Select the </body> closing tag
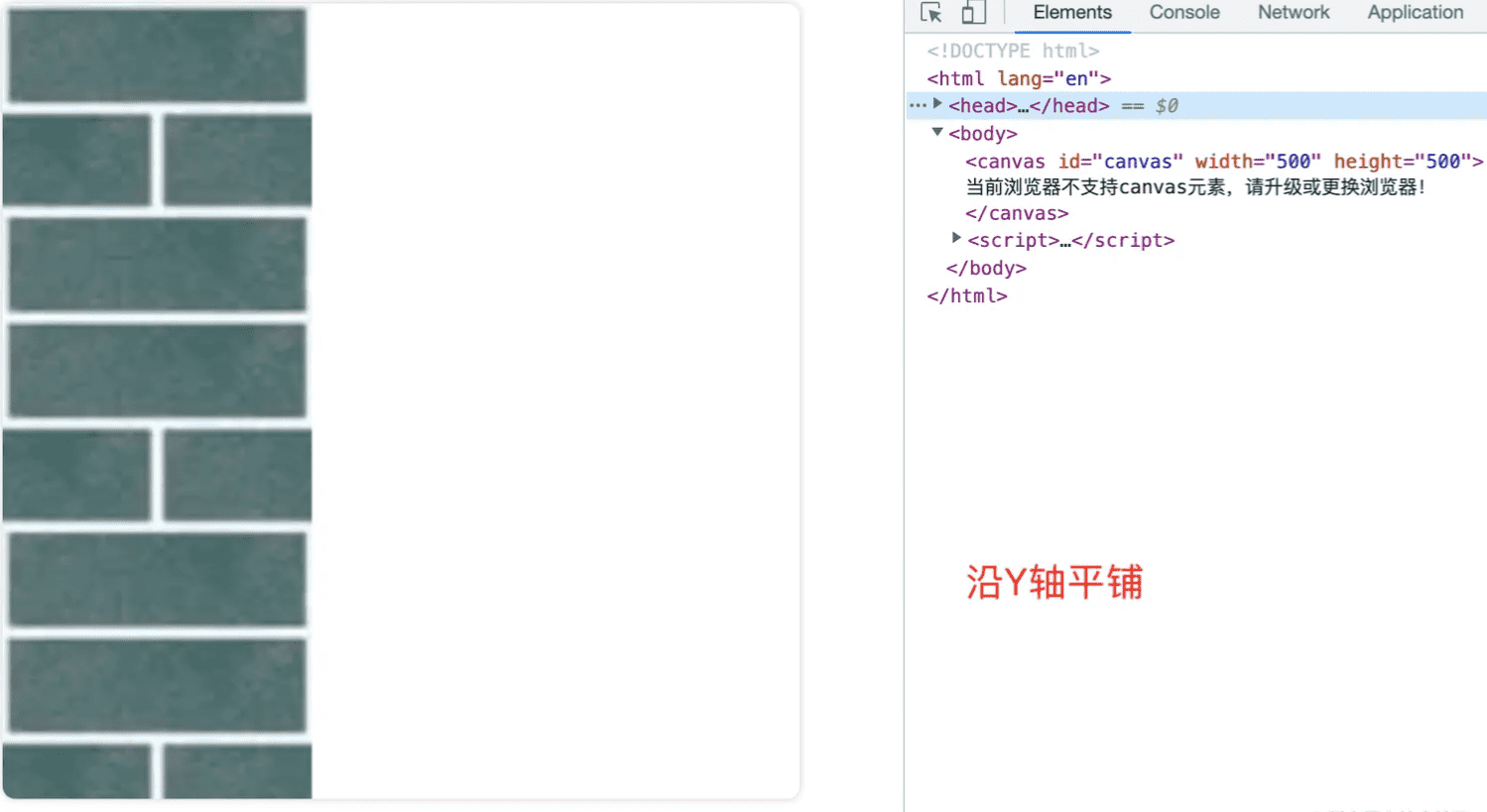Screen dimensions: 1487x812 (986, 269)
